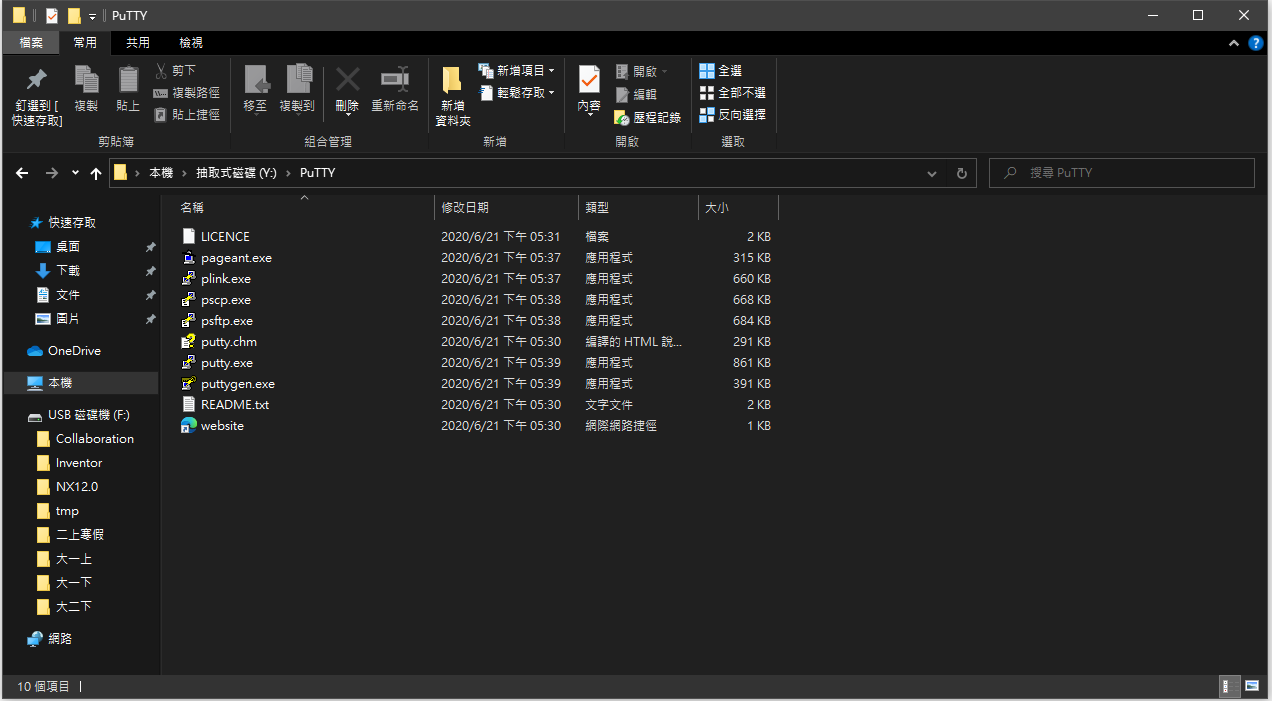Select the website shortcut icon
1272x701 pixels.
(x=189, y=426)
